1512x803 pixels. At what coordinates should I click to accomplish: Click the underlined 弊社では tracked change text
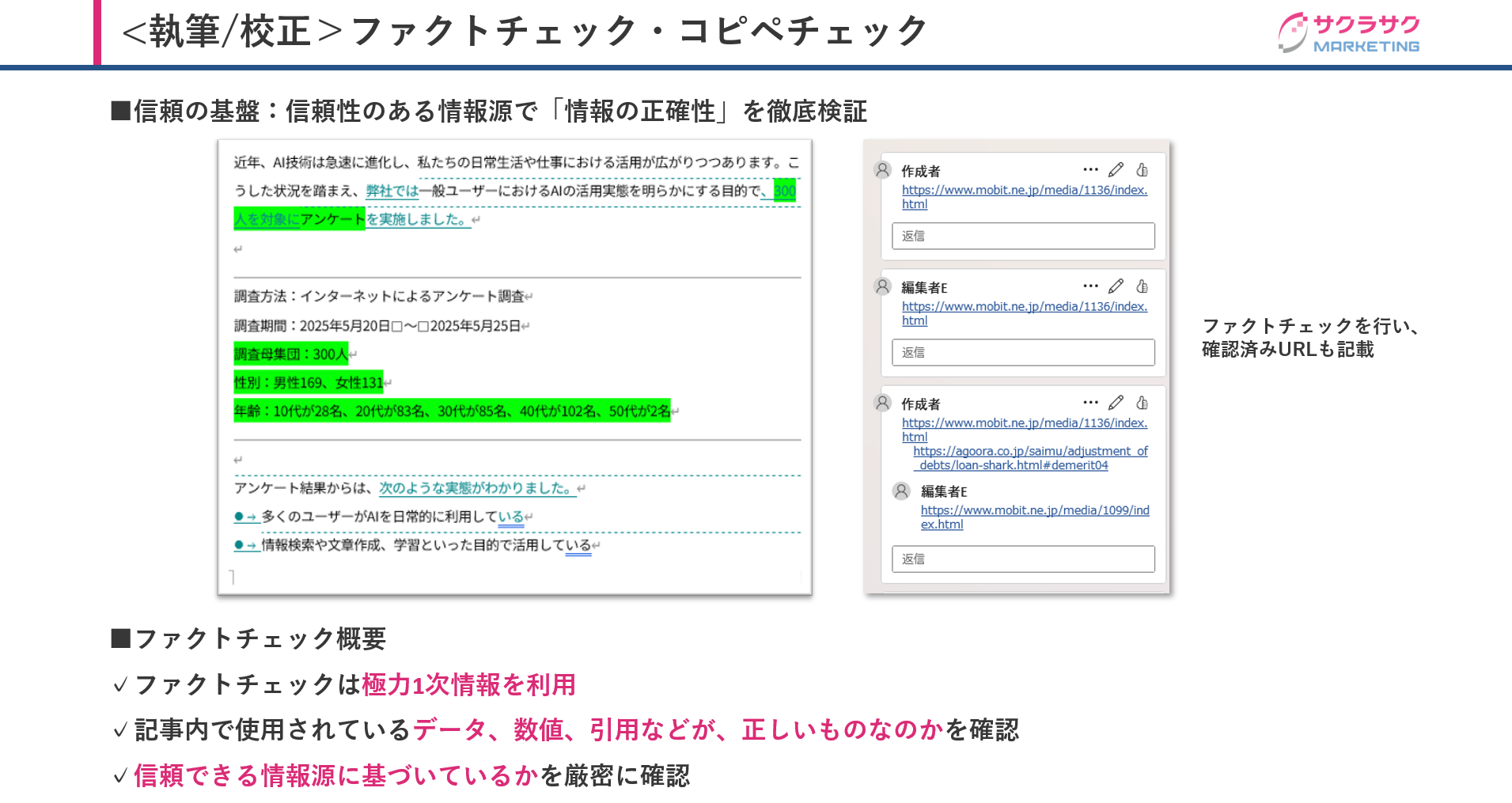point(392,191)
